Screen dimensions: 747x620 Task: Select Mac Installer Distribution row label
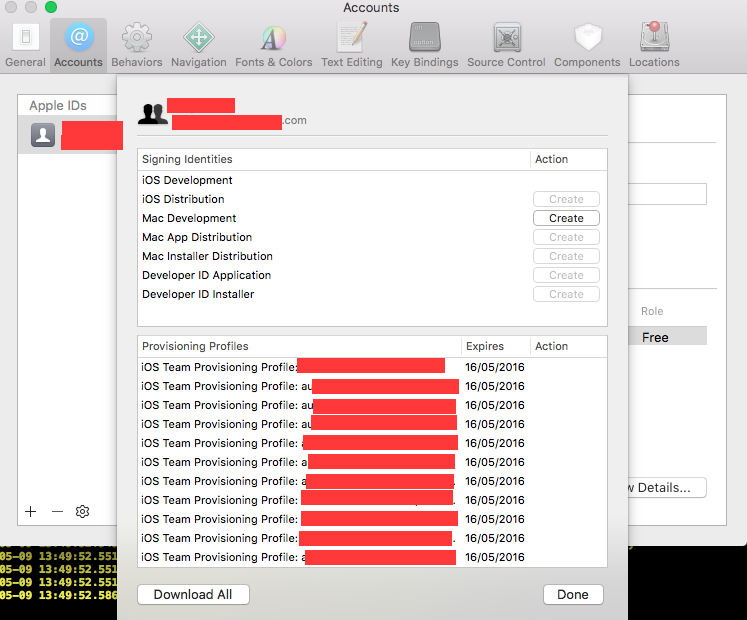tap(207, 256)
